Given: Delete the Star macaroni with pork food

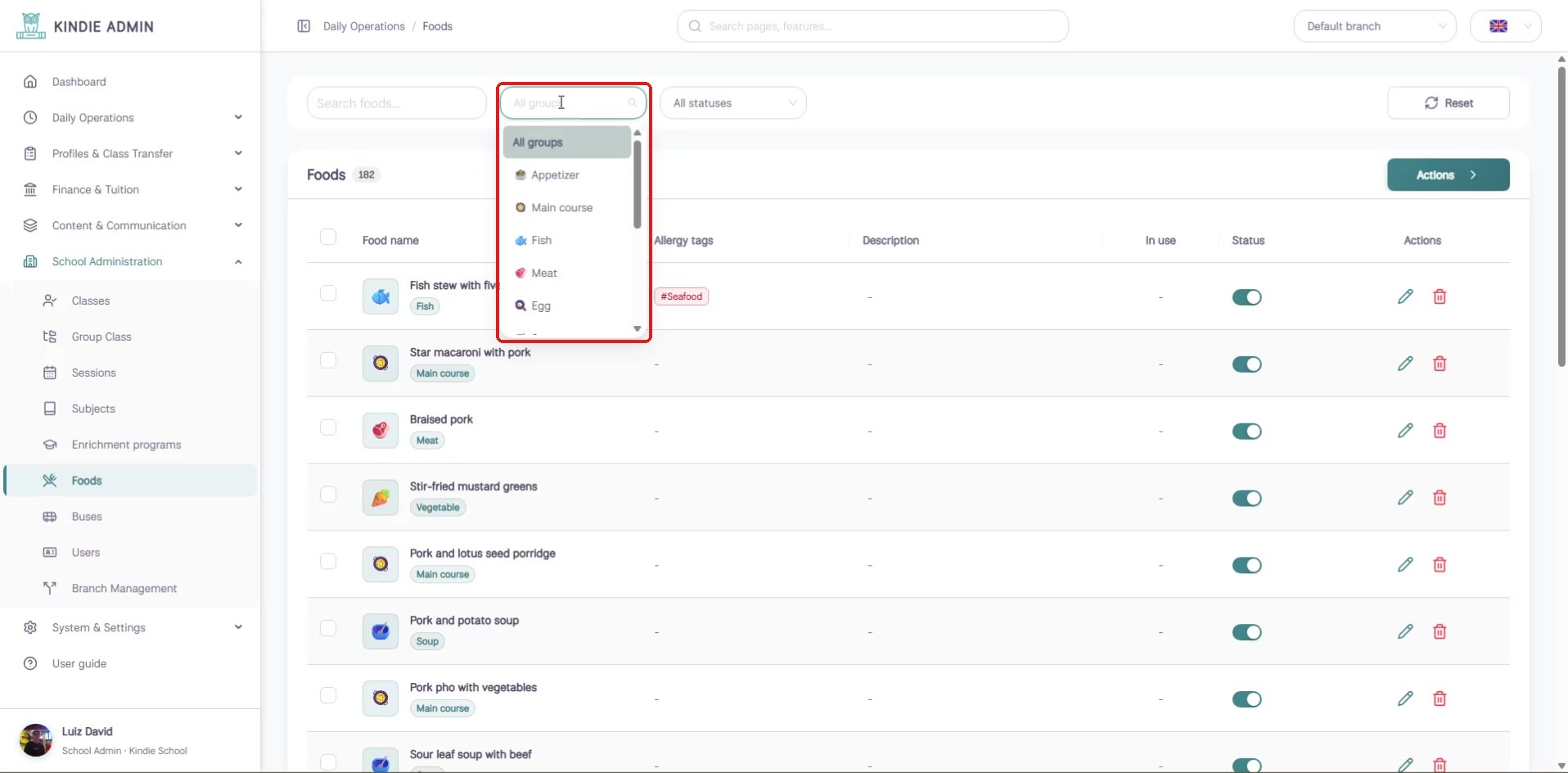Looking at the screenshot, I should click(1440, 364).
